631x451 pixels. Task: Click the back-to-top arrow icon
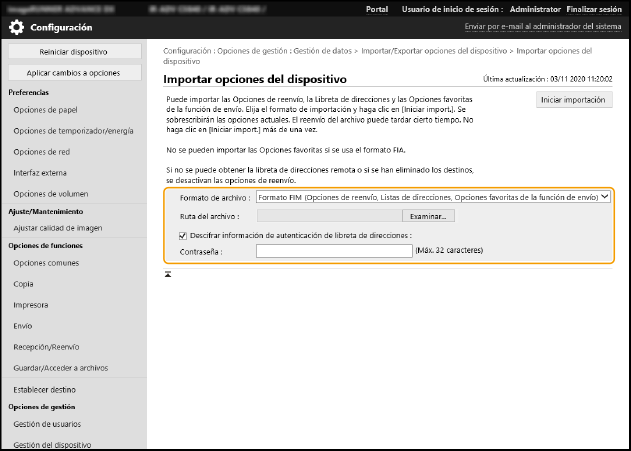[x=169, y=273]
